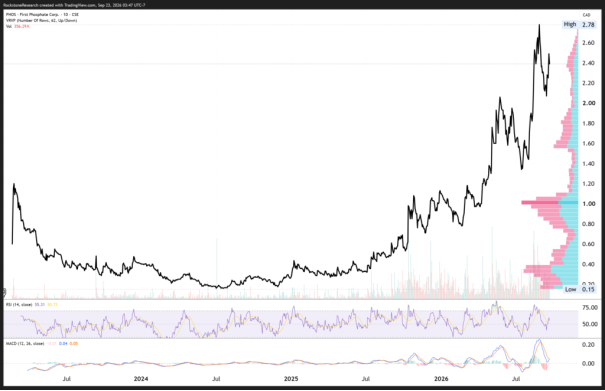
Task: Click the 2024 label on time axis
Action: [141, 379]
